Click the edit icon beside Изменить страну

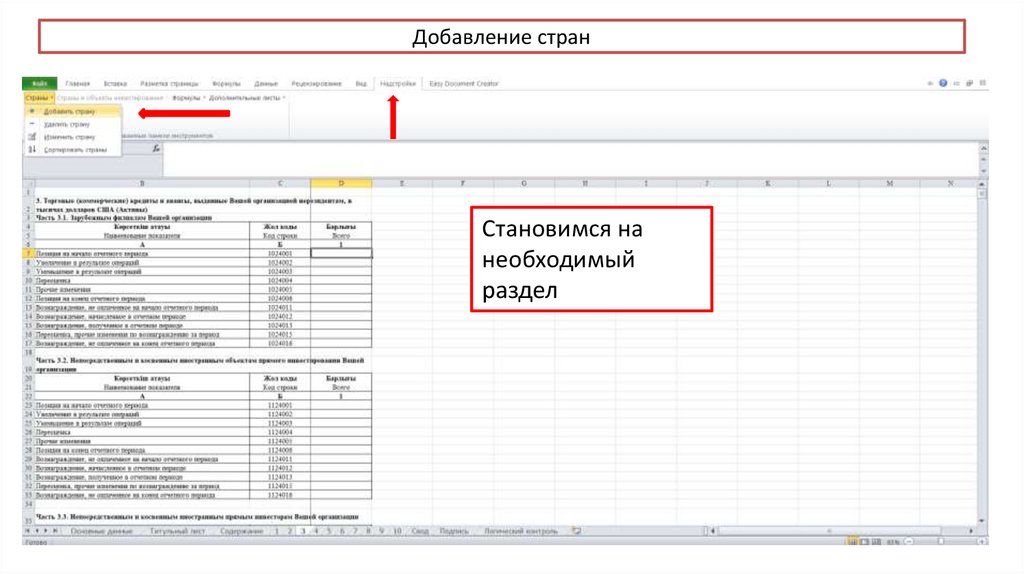coord(32,137)
